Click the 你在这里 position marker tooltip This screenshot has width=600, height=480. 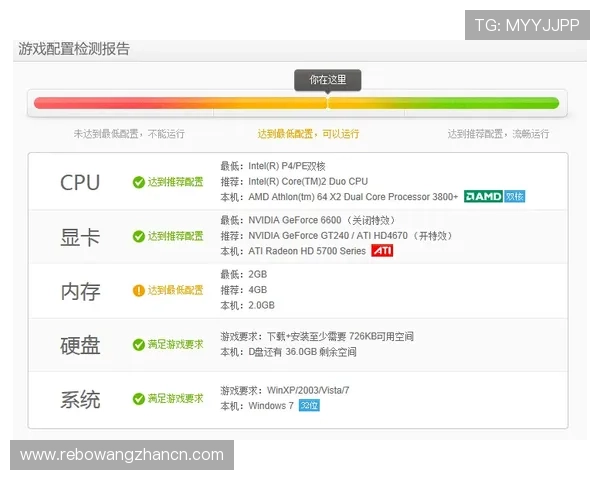pos(328,80)
